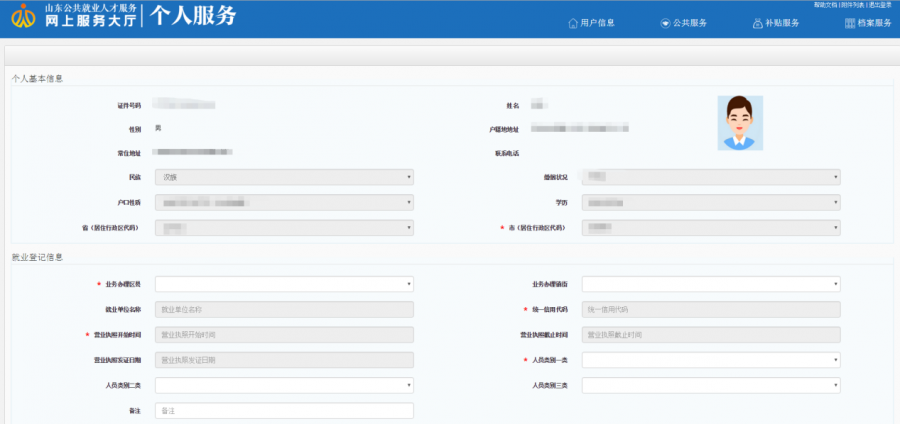Expand the 业务办理镇街 dropdown
The width and height of the screenshot is (900, 424).
pos(711,284)
